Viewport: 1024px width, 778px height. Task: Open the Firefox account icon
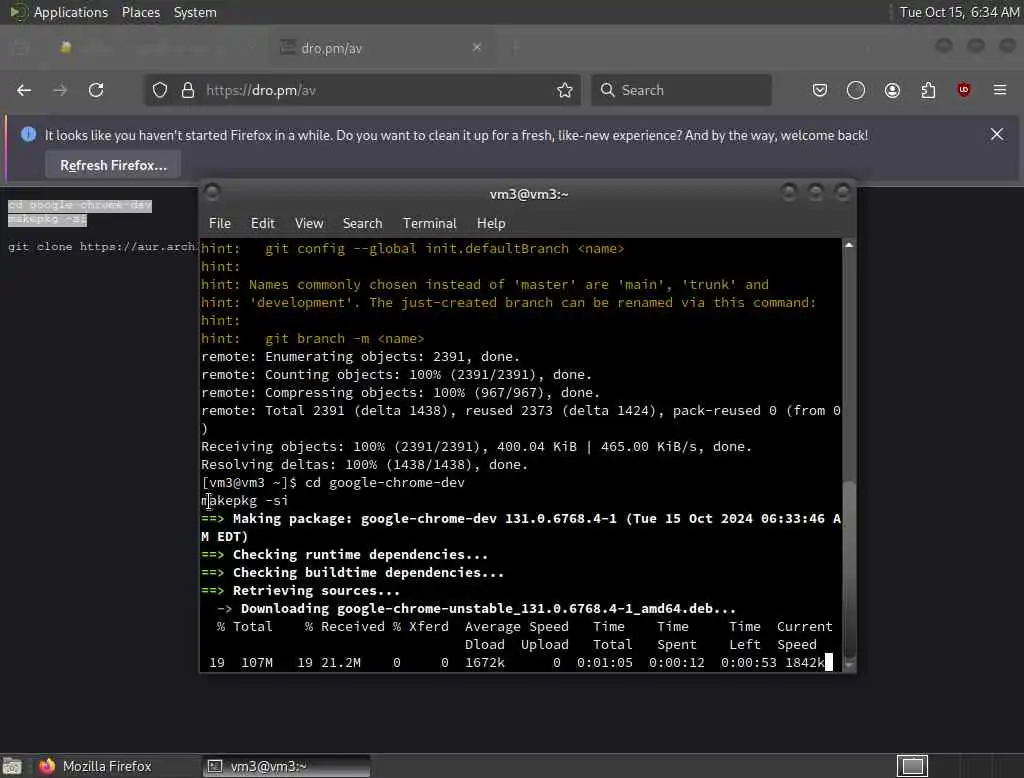(892, 90)
